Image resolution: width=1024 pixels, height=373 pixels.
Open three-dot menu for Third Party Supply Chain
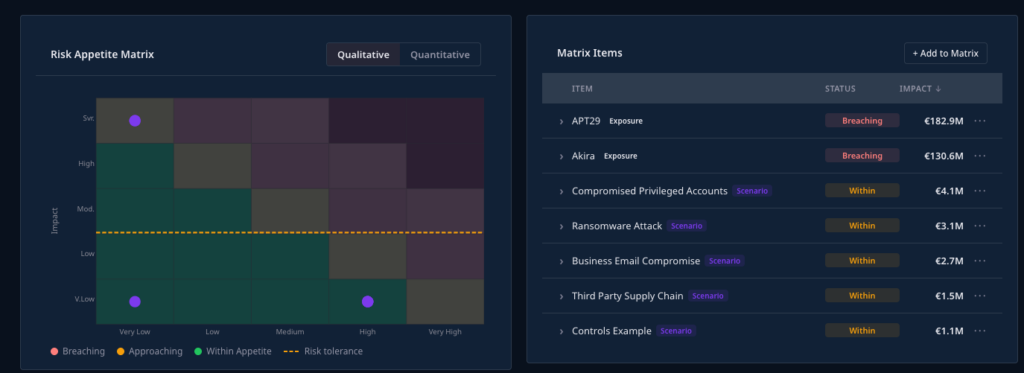pos(979,296)
